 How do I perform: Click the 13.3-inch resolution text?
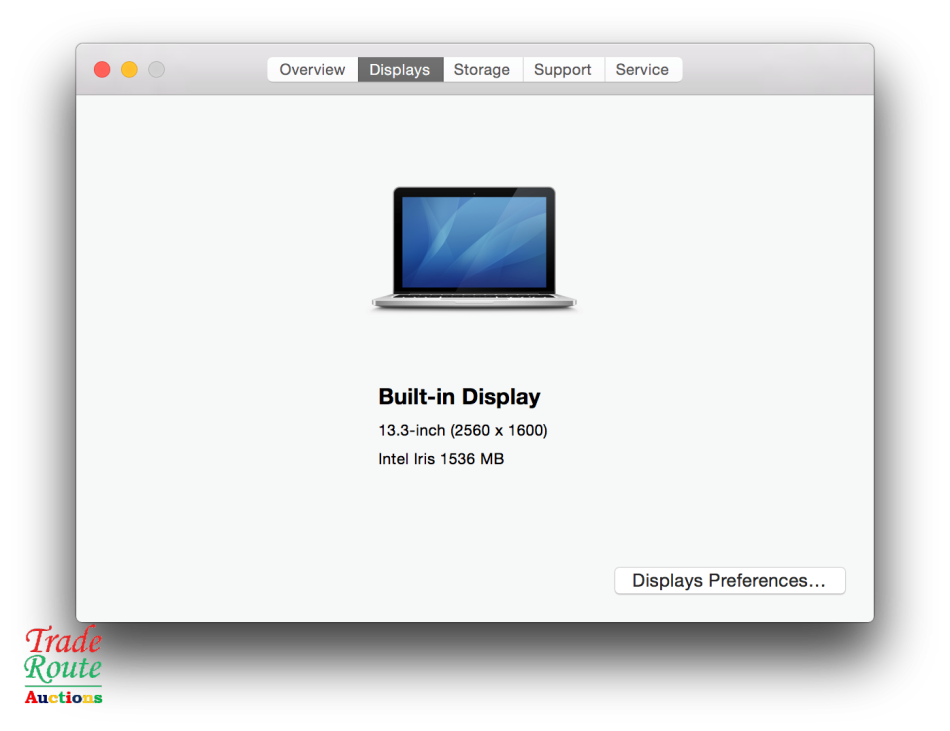(x=463, y=430)
